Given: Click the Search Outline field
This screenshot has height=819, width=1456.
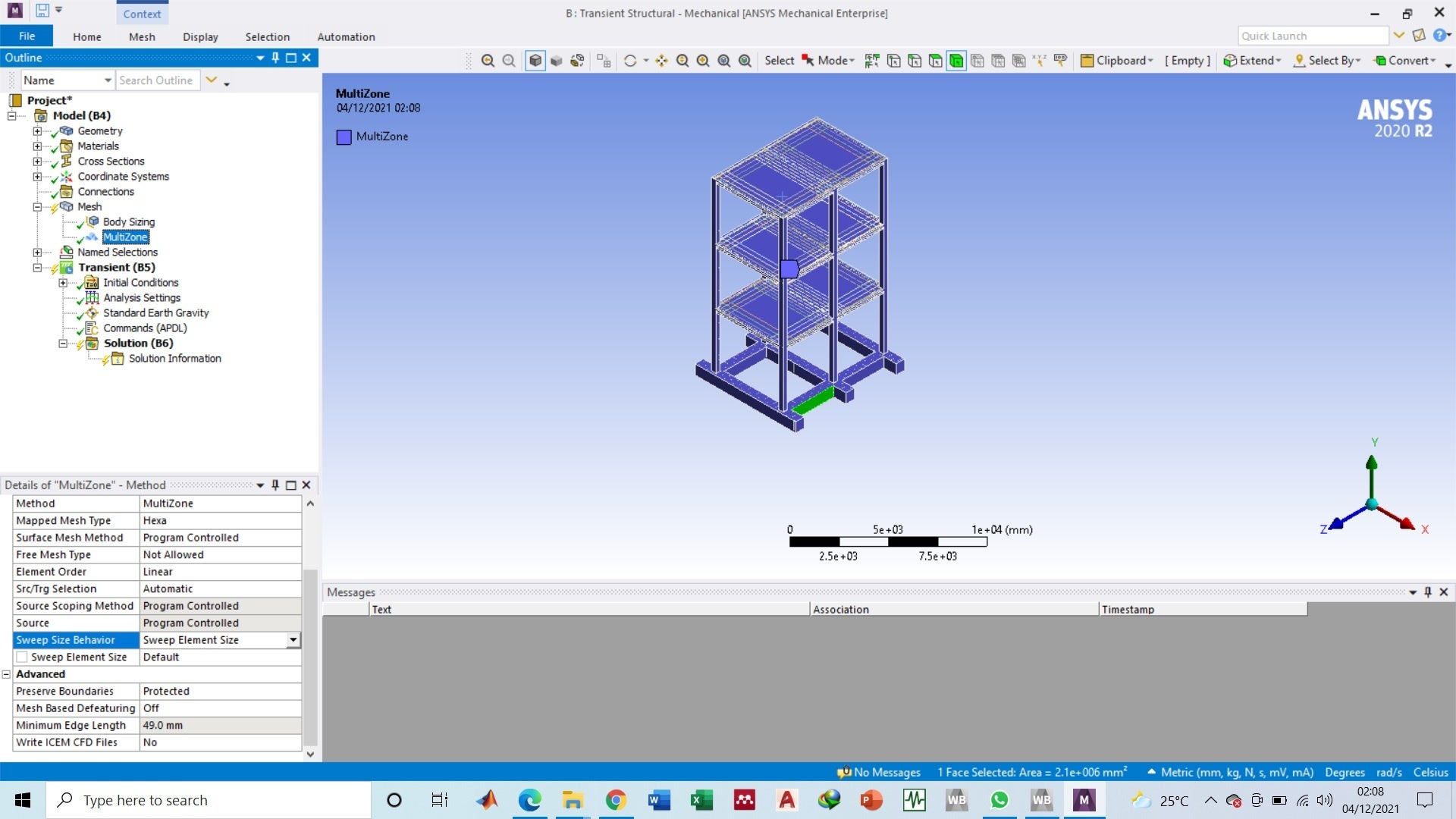Looking at the screenshot, I should (x=157, y=80).
